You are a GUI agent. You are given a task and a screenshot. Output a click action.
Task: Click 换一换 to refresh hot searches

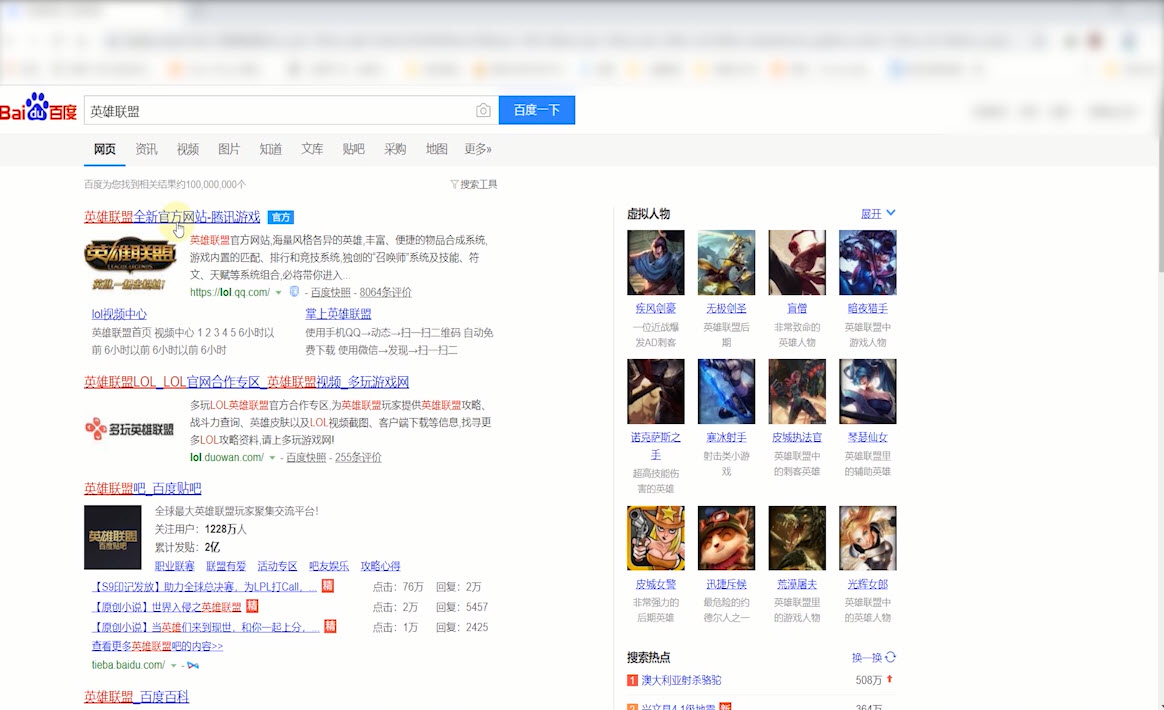point(866,658)
